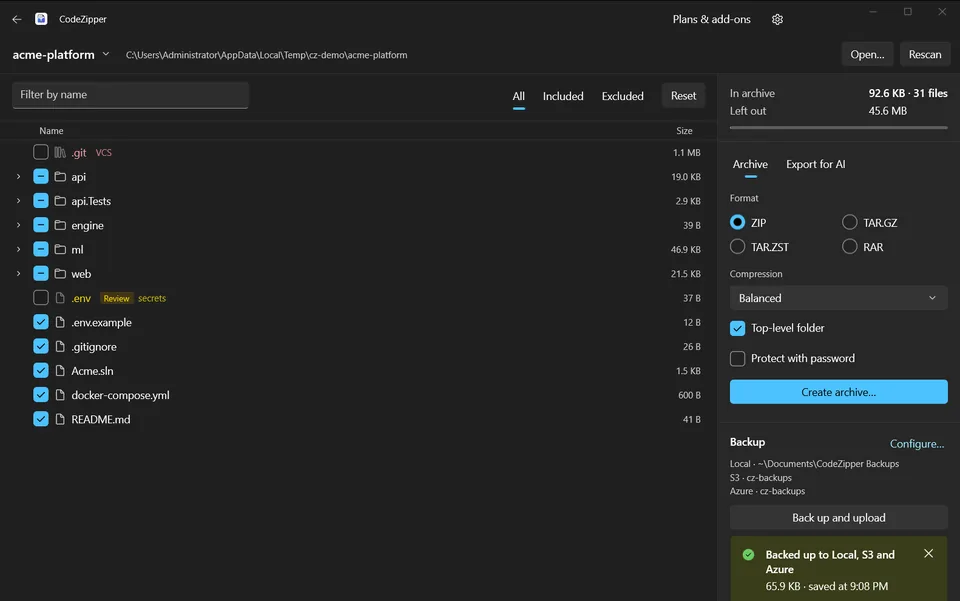
Task: Click Create archive...
Action: coord(838,392)
